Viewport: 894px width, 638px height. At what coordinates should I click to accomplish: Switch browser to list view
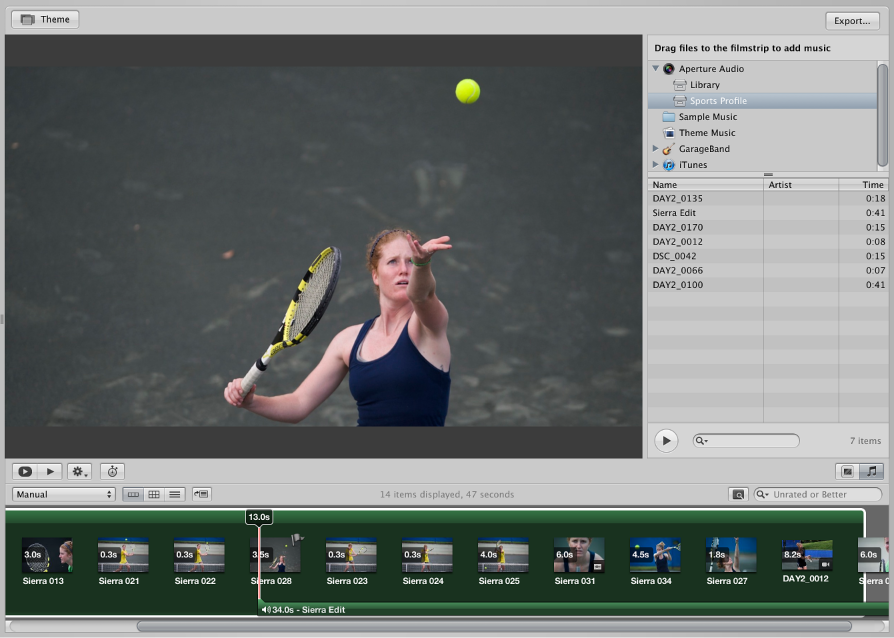click(176, 494)
